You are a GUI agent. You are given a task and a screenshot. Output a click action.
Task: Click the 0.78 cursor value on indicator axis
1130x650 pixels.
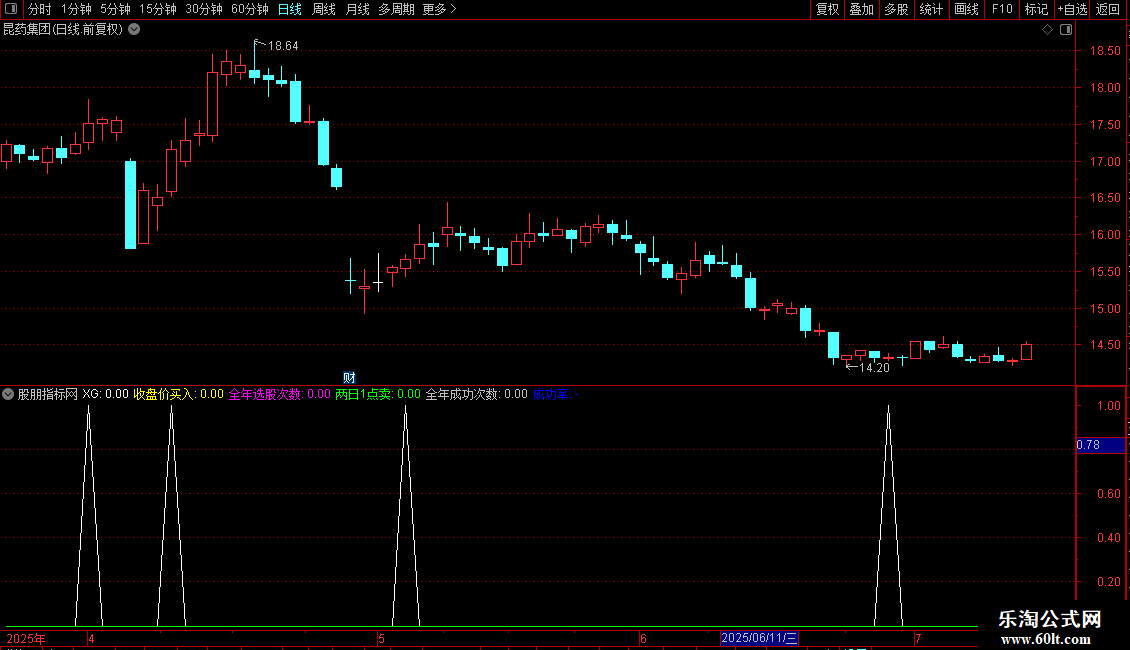(1100, 445)
